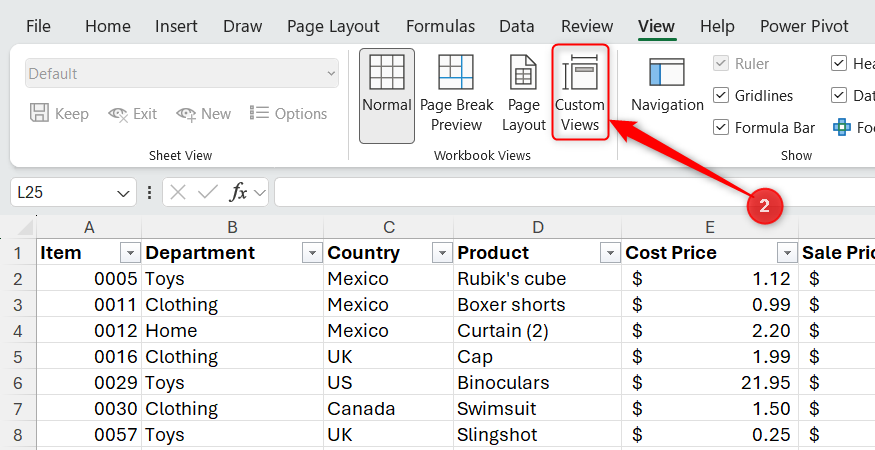Viewport: 875px width, 450px height.
Task: Expand the Name Box dropdown arrow
Action: (x=123, y=193)
